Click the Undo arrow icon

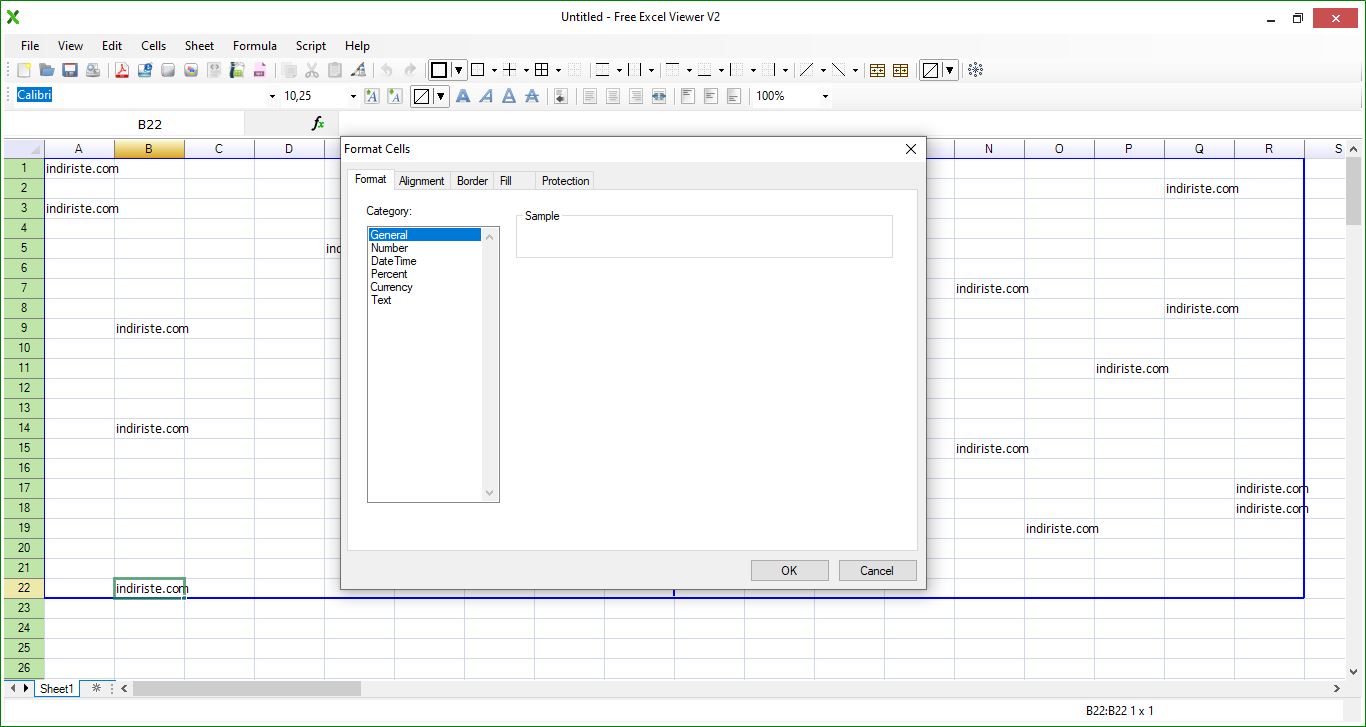click(x=386, y=70)
